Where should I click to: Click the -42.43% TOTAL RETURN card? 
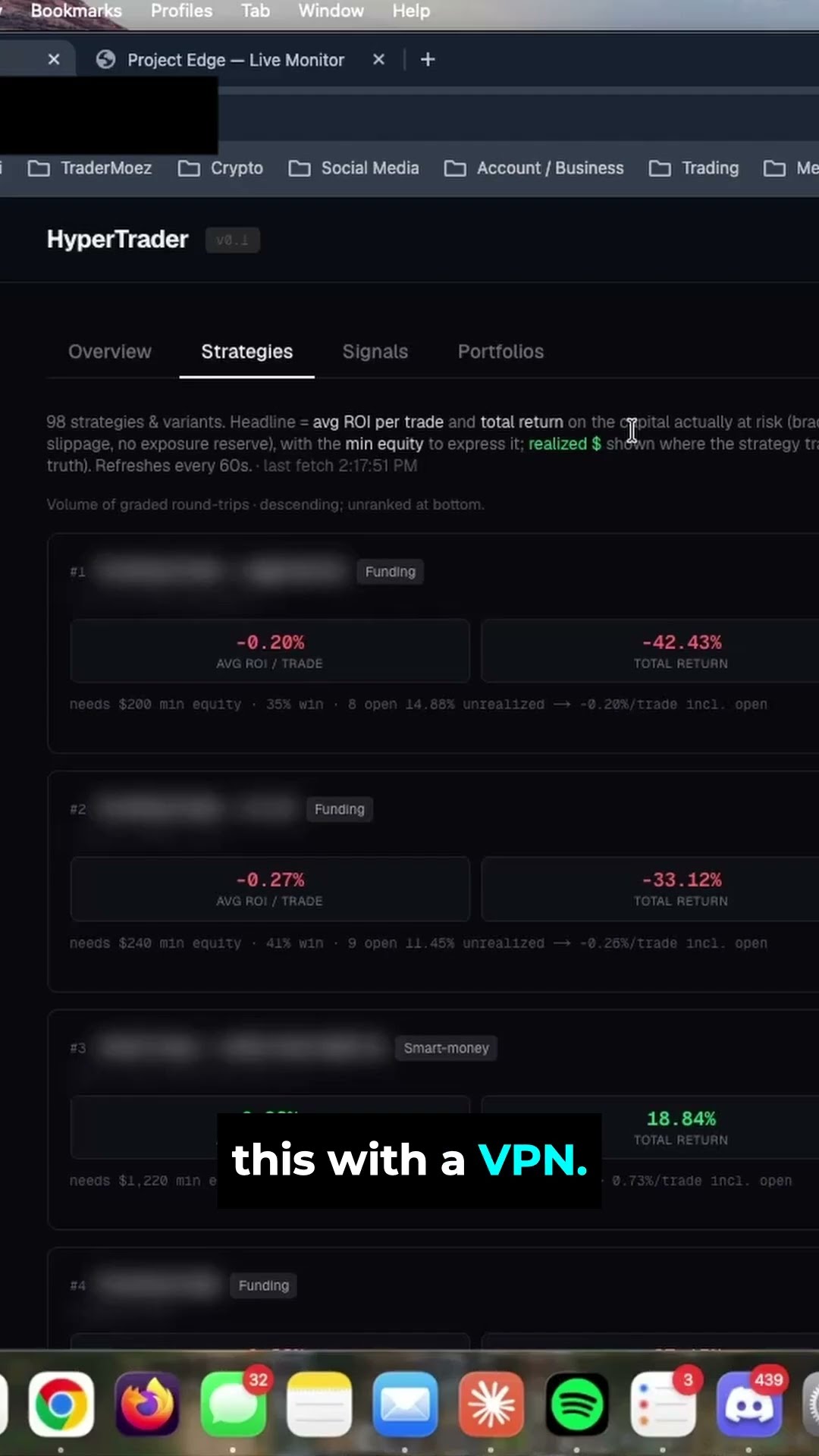651,651
